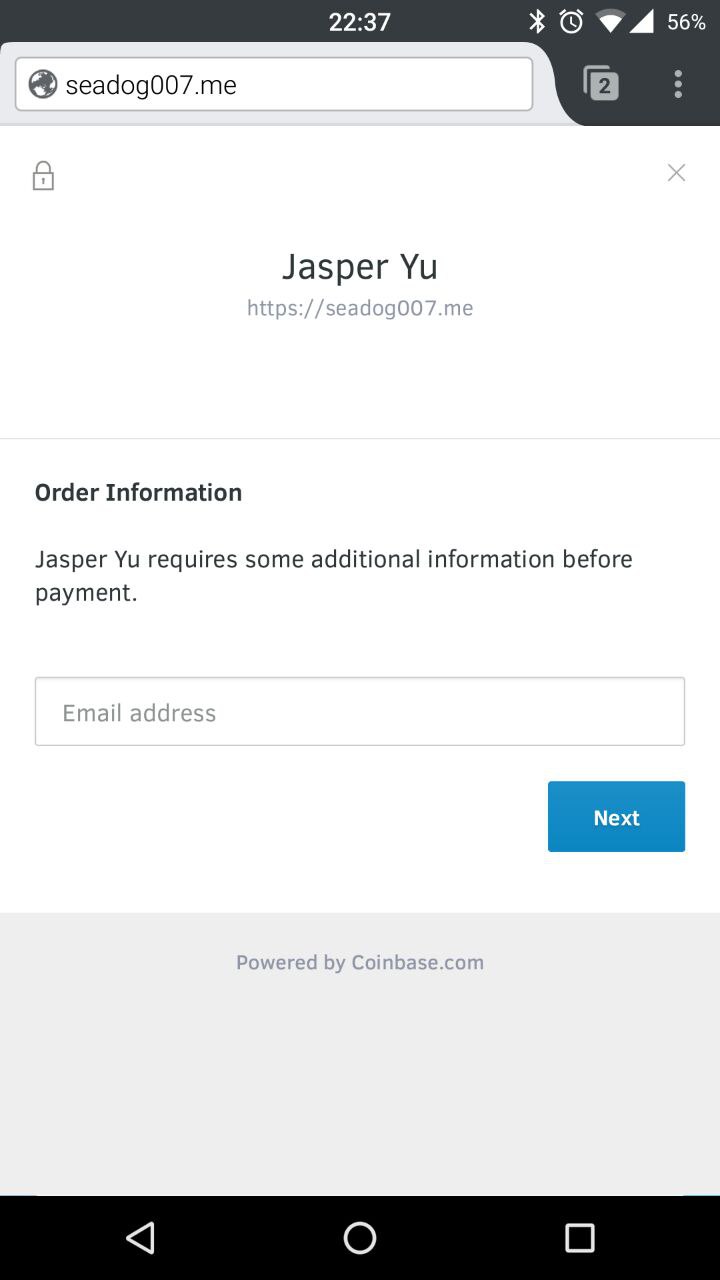The height and width of the screenshot is (1280, 720).
Task: Open the Android recent apps square
Action: click(580, 1238)
